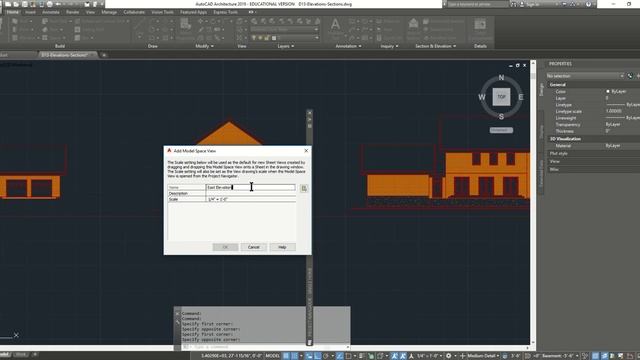The width and height of the screenshot is (640, 360).
Task: Click the vertical scrollbar of the drawing area
Action: pyautogui.click(x=533, y=202)
